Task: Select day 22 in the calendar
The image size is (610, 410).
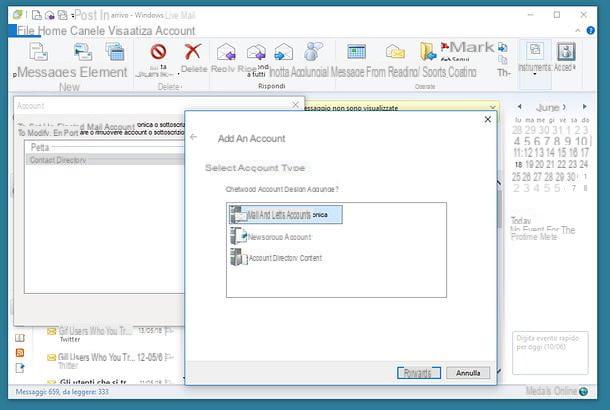Action: tap(561, 164)
